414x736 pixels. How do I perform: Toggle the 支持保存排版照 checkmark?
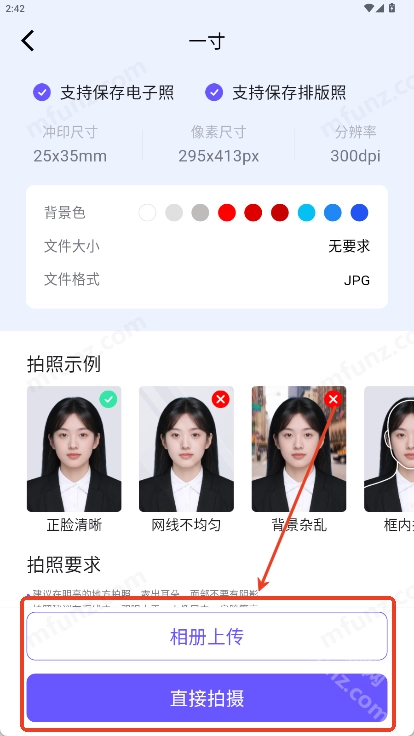(214, 92)
